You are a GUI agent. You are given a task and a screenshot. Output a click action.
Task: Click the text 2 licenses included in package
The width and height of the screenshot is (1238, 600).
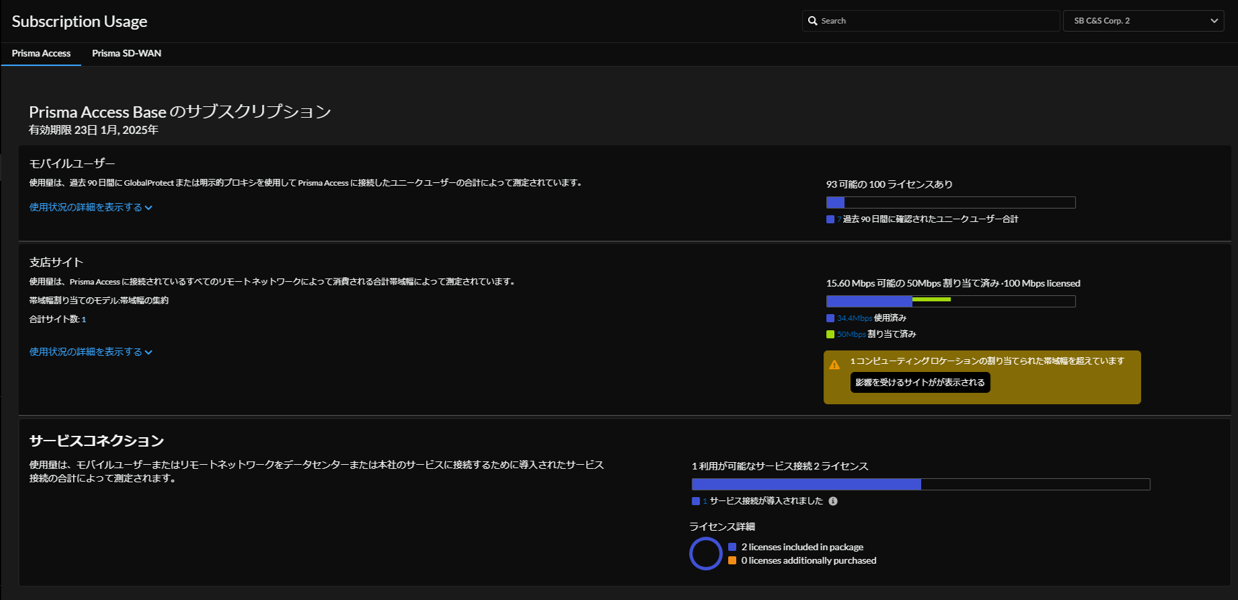click(x=802, y=547)
